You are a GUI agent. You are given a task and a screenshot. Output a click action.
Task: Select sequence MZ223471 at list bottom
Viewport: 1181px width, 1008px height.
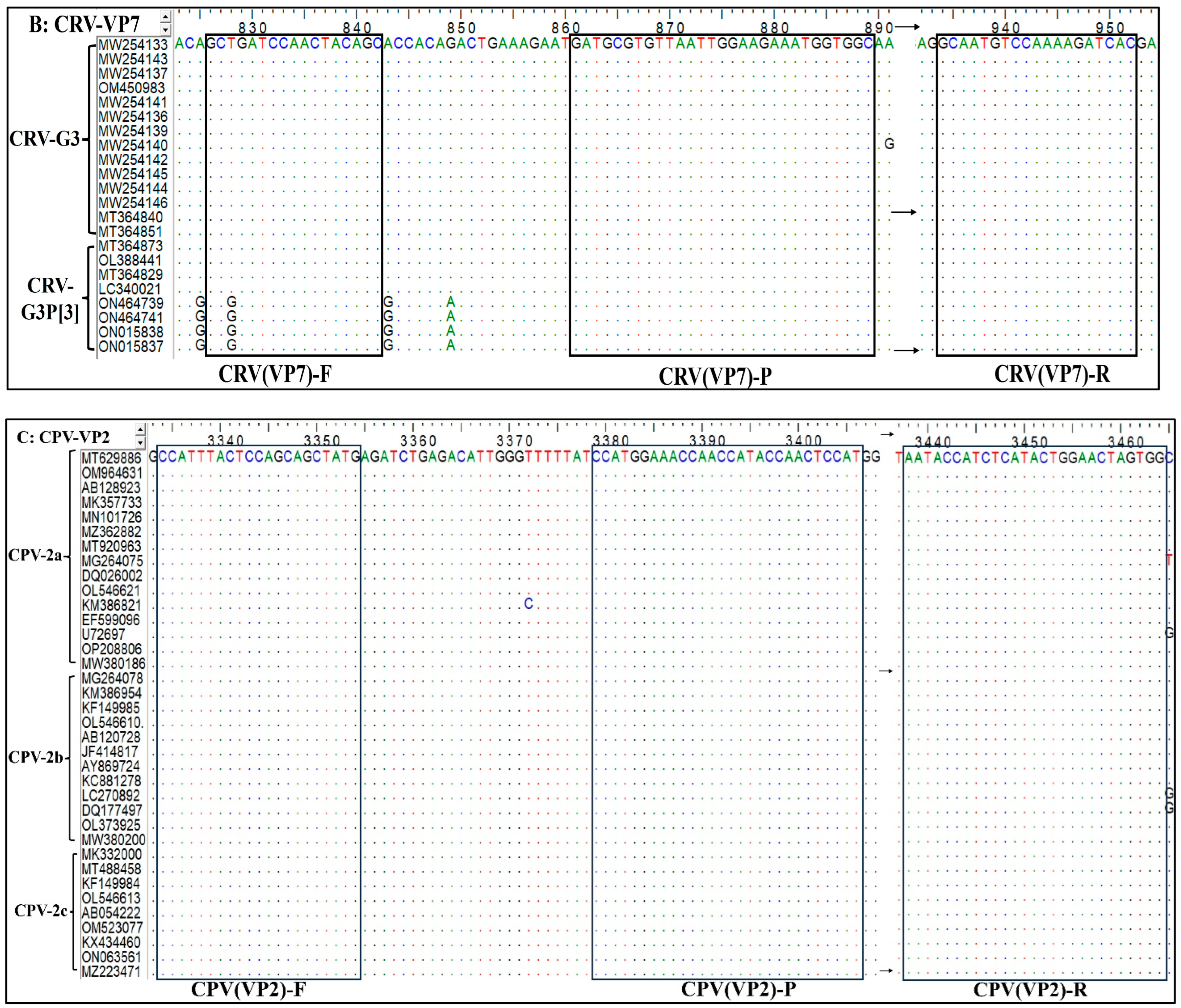[111, 972]
